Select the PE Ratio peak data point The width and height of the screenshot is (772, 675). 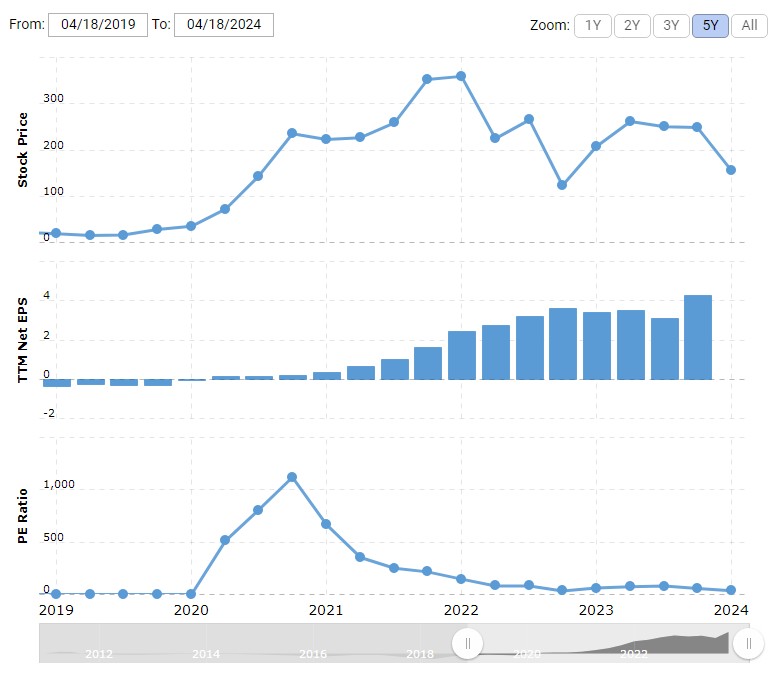292,477
